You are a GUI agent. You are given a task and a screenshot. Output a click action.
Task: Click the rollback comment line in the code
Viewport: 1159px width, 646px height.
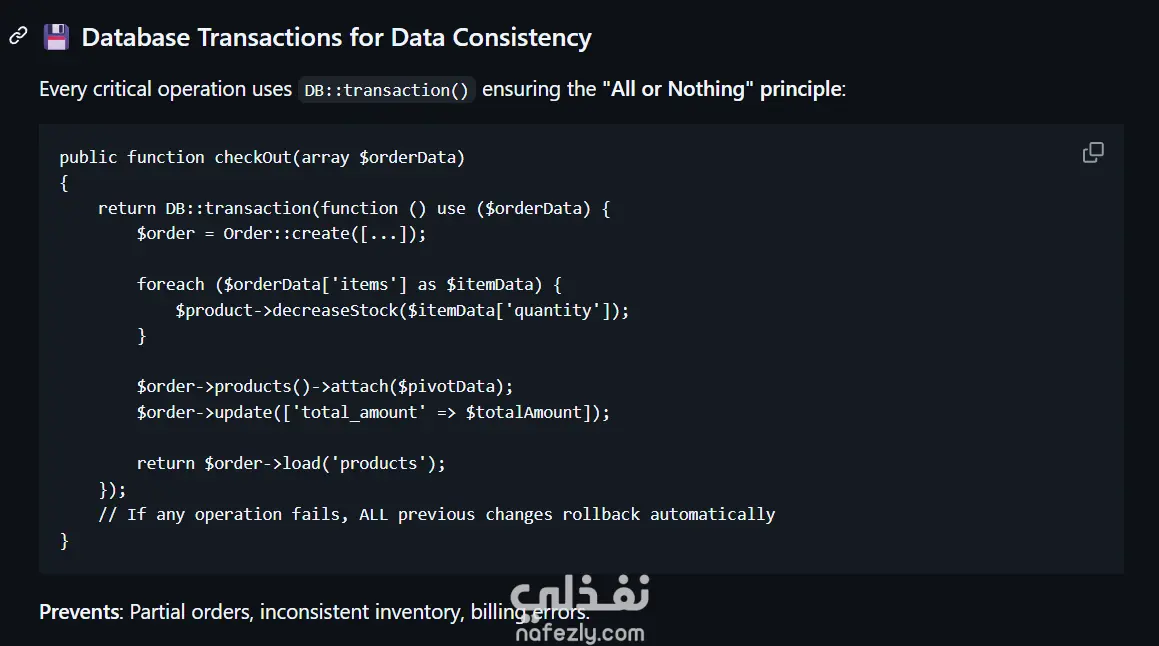436,514
